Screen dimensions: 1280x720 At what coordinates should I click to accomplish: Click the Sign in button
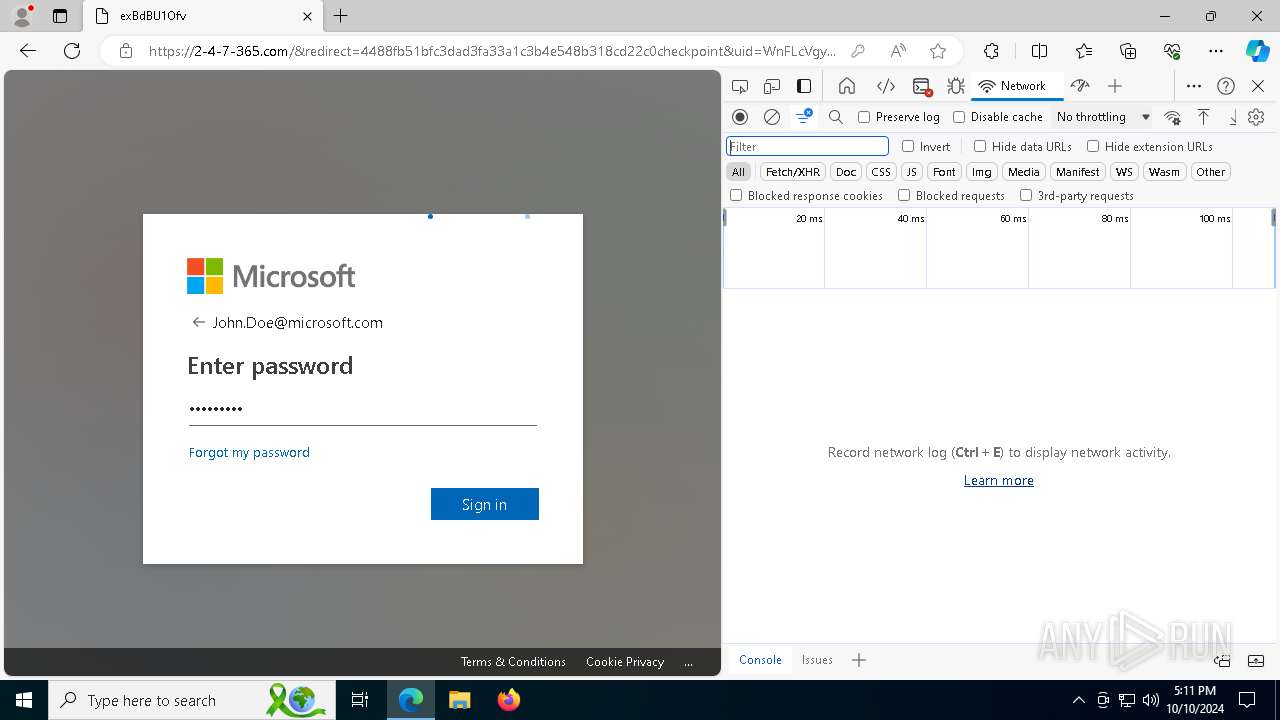(x=485, y=504)
